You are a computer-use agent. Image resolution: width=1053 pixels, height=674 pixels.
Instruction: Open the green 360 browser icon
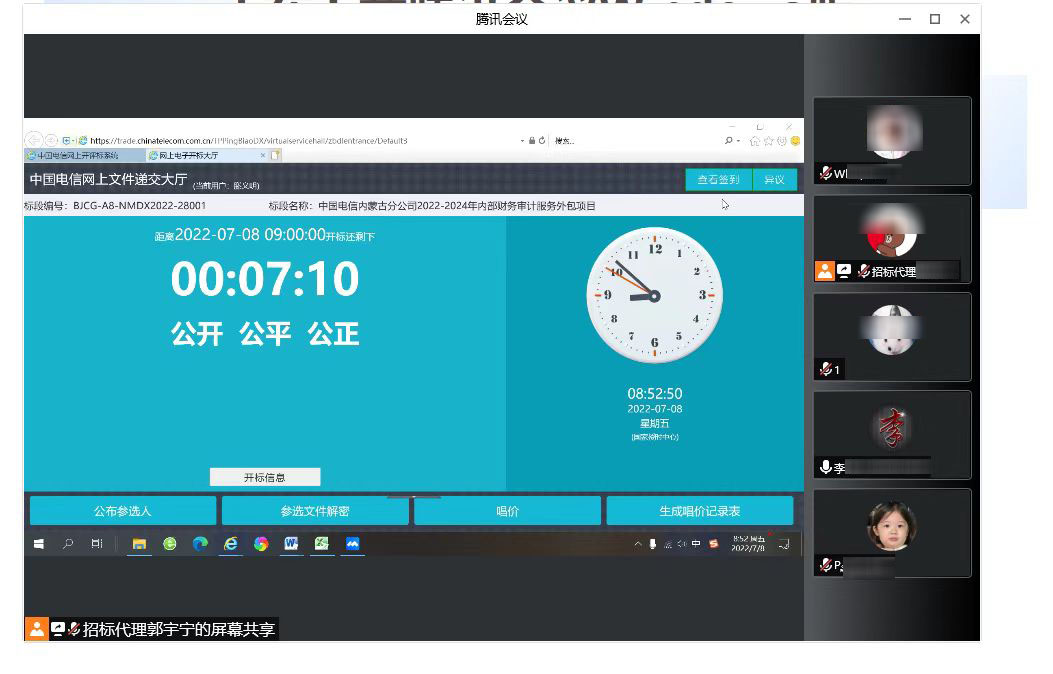pyautogui.click(x=169, y=544)
